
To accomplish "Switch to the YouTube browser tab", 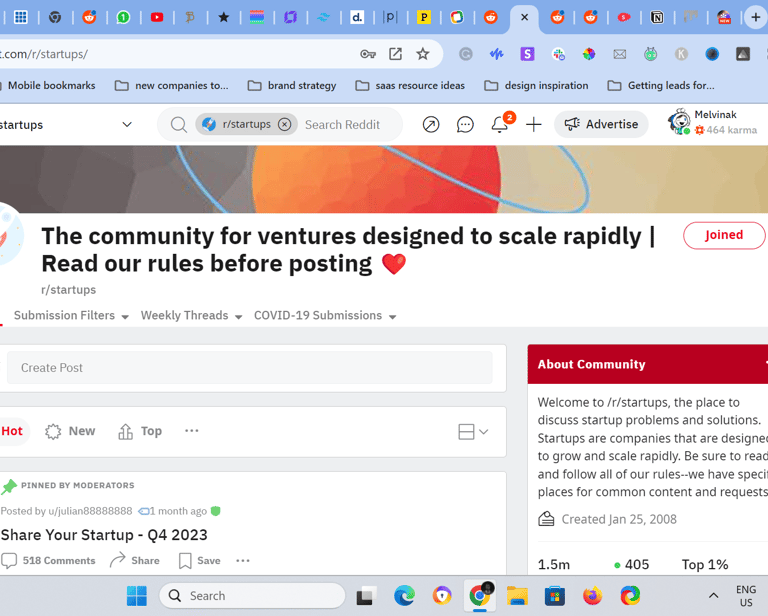I will coord(157,18).
